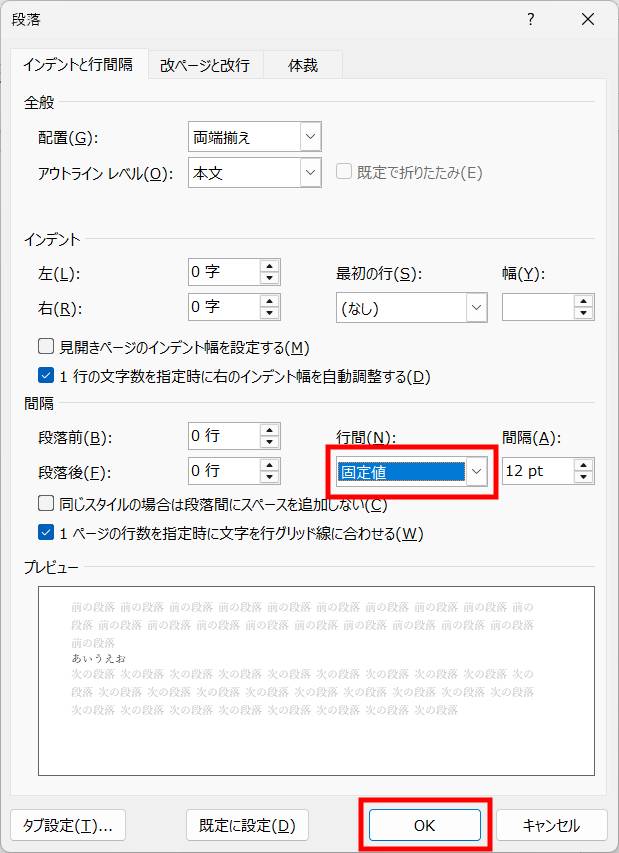The width and height of the screenshot is (619, 853).
Task: Increase 幅 value with up arrow
Action: pos(583,301)
